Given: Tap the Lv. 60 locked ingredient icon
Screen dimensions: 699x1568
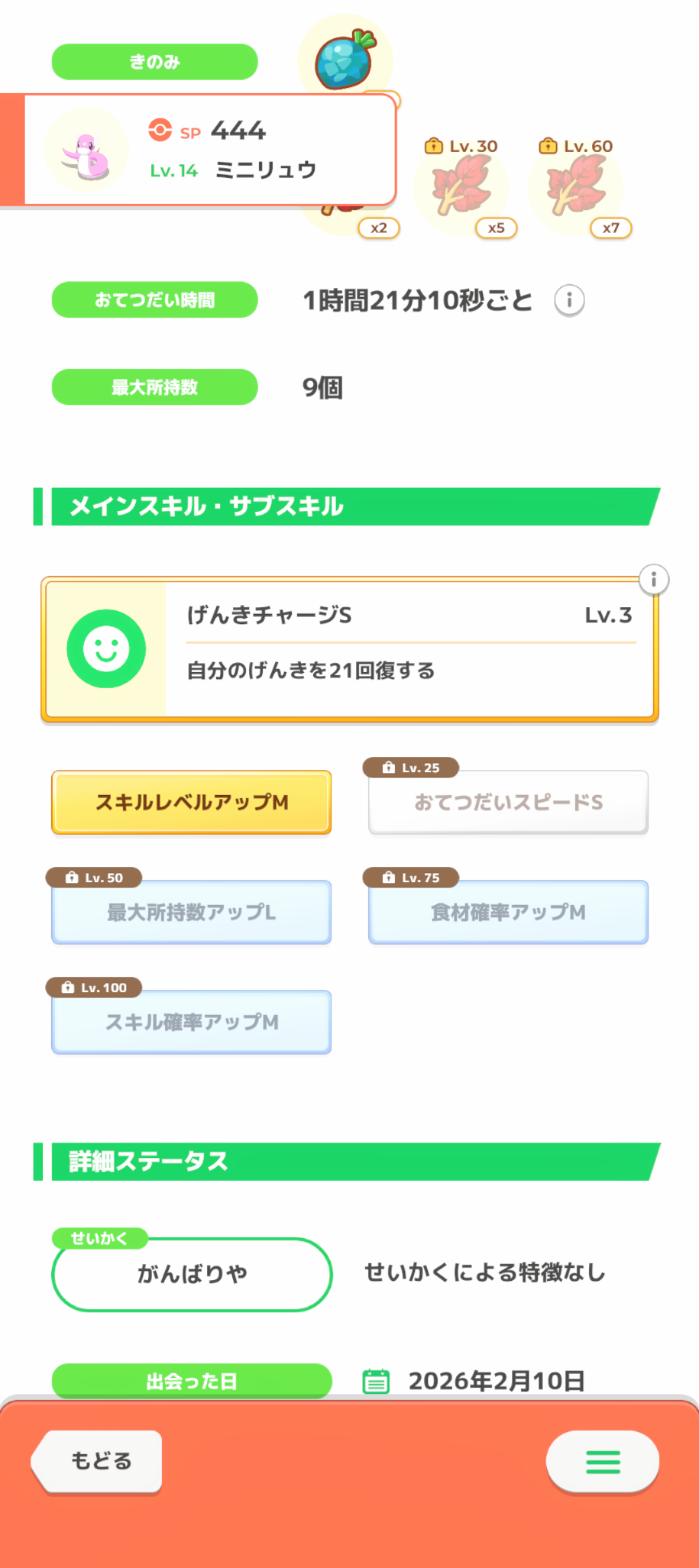Looking at the screenshot, I should point(576,188).
